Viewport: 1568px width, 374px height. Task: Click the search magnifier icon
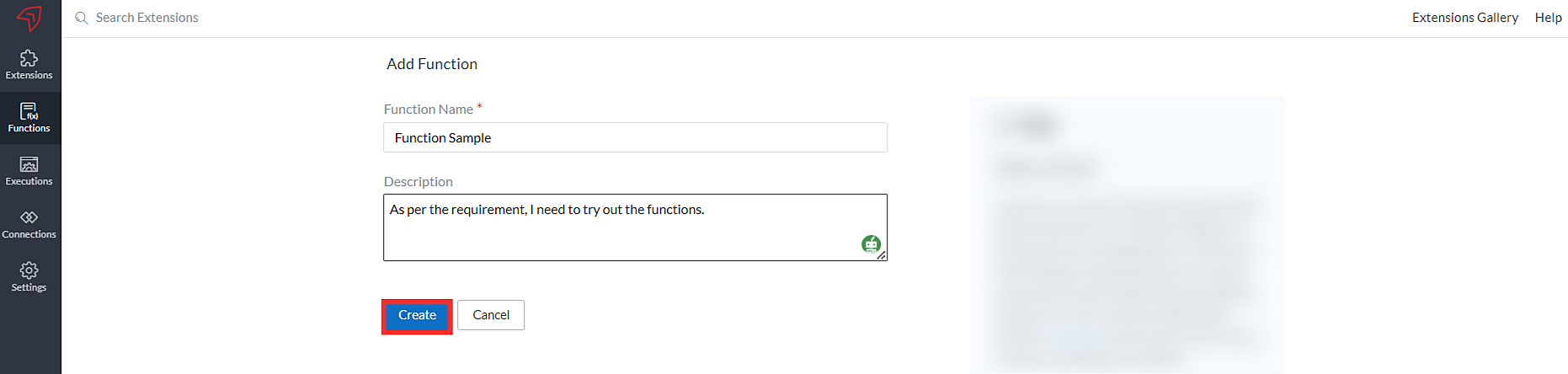(82, 18)
